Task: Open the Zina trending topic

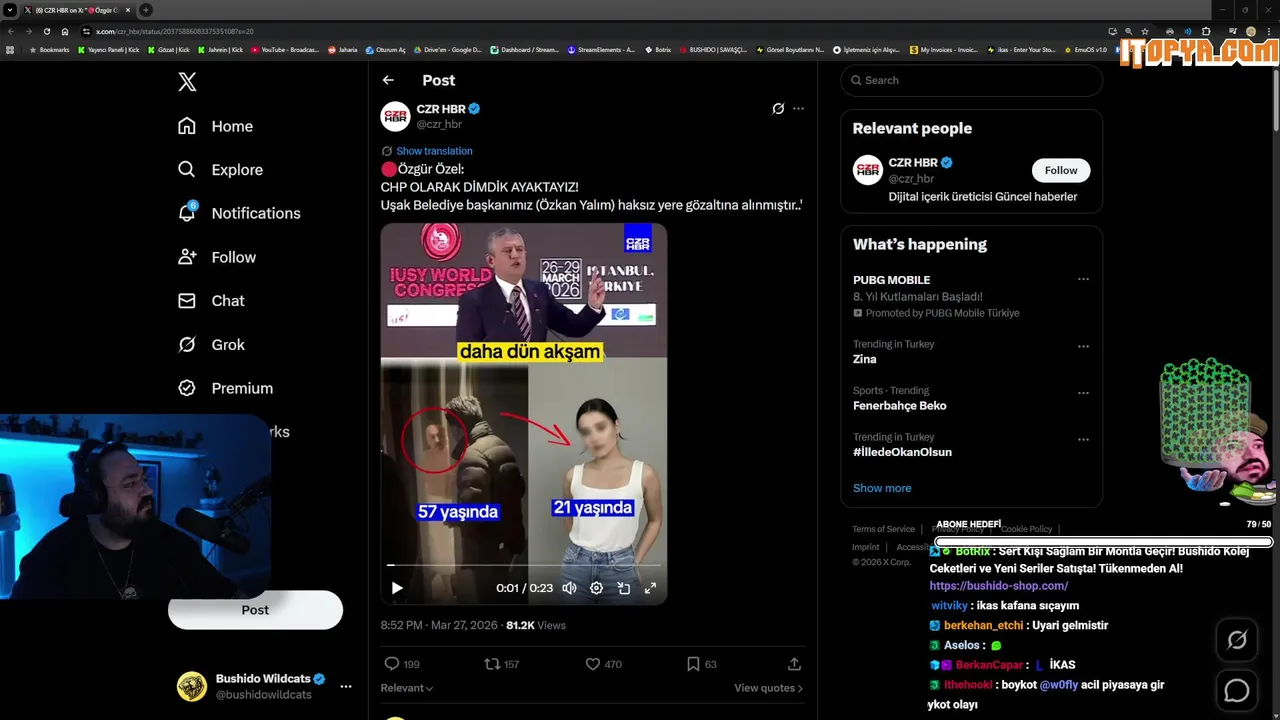Action: point(864,359)
